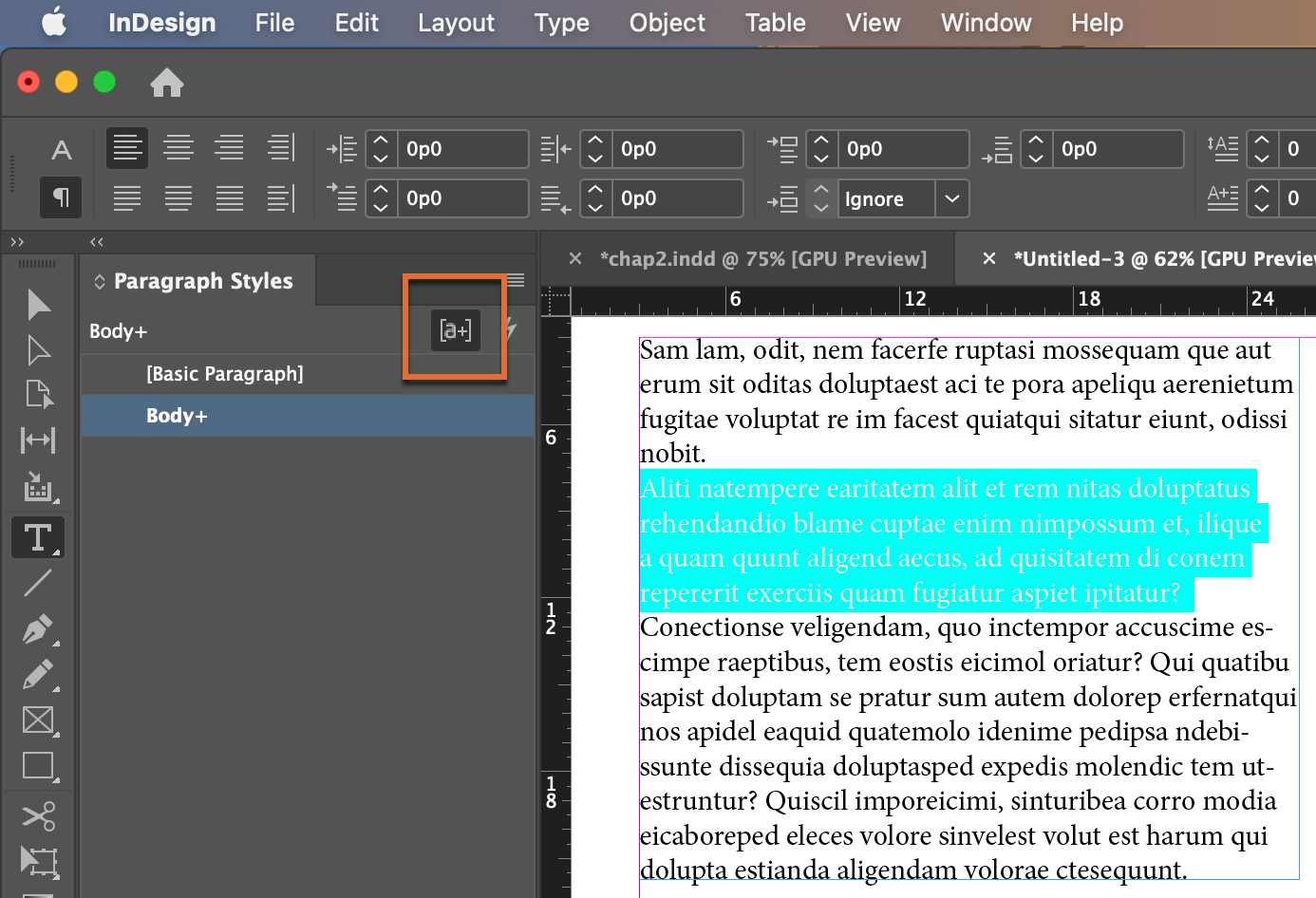Click the highlighted Clear Overrides icon
This screenshot has width=1316, height=898.
click(x=455, y=330)
